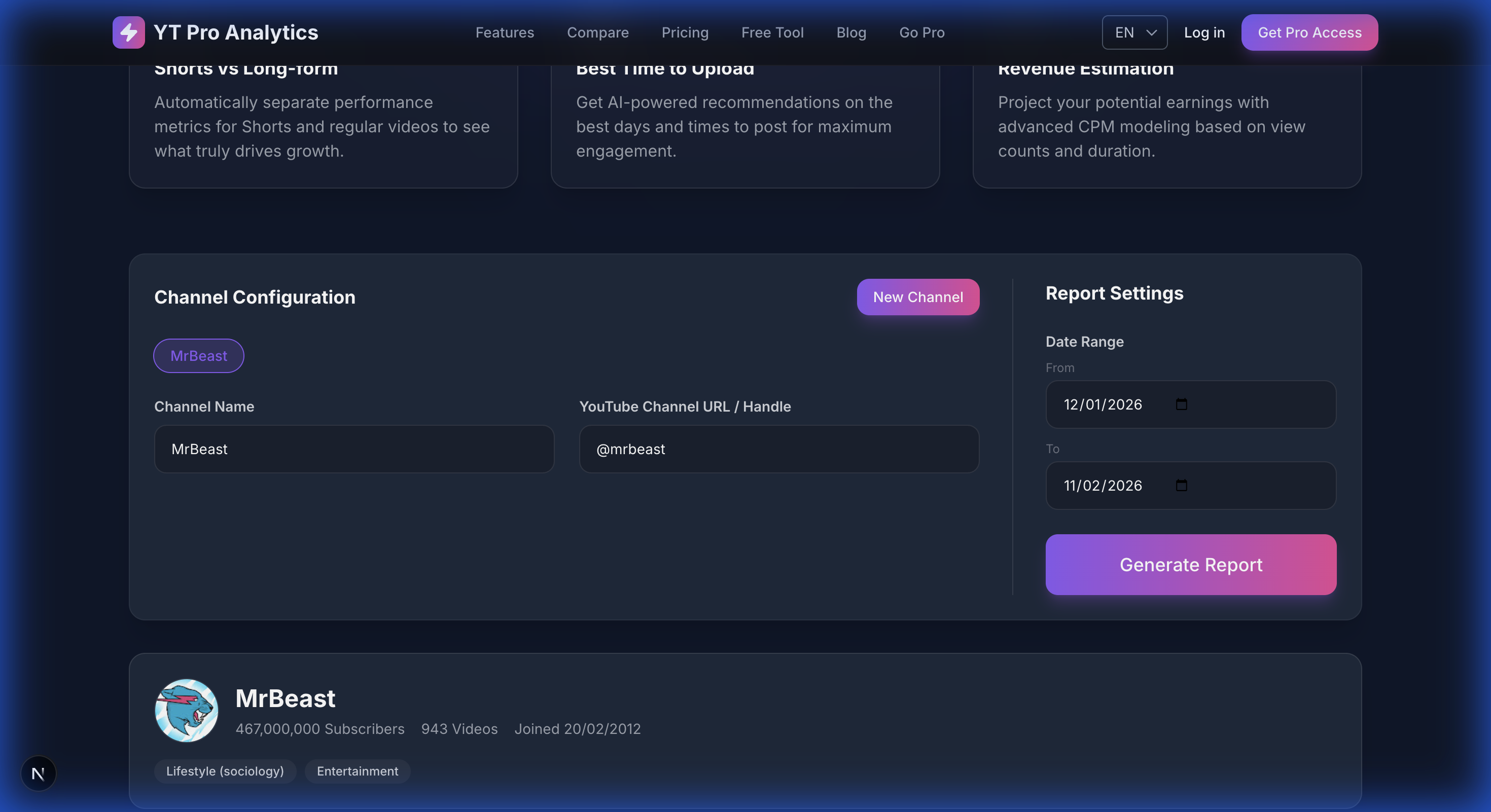
Task: Click the Next.js dev tools badge
Action: 38,773
